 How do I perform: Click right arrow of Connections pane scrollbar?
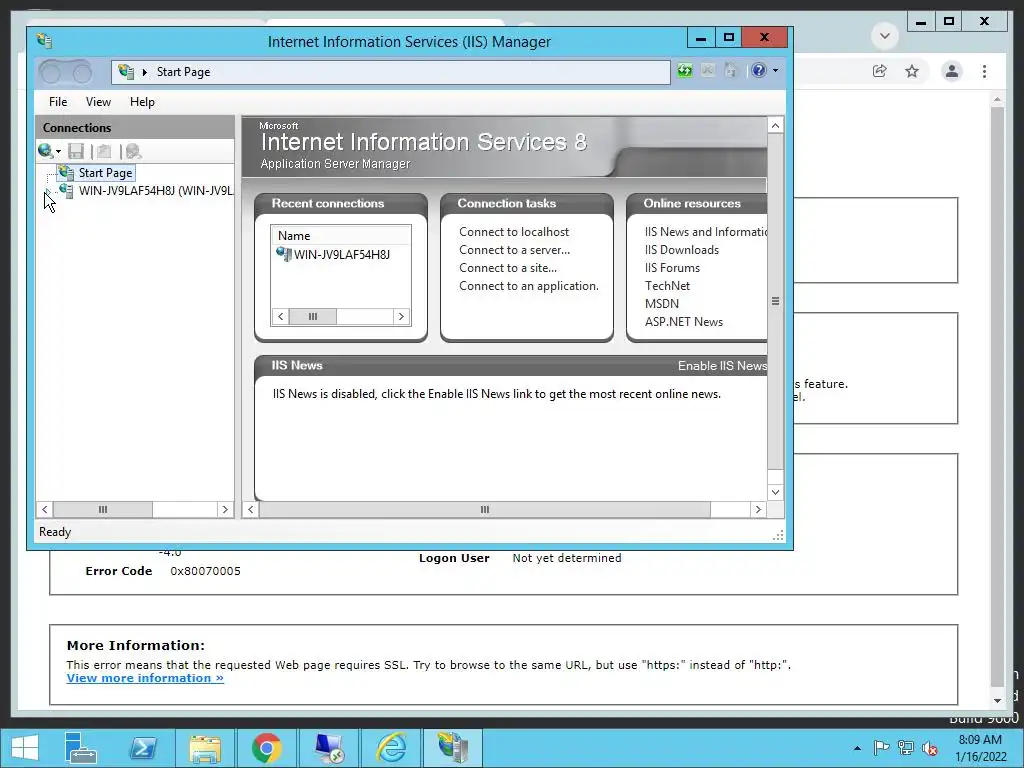[x=225, y=509]
